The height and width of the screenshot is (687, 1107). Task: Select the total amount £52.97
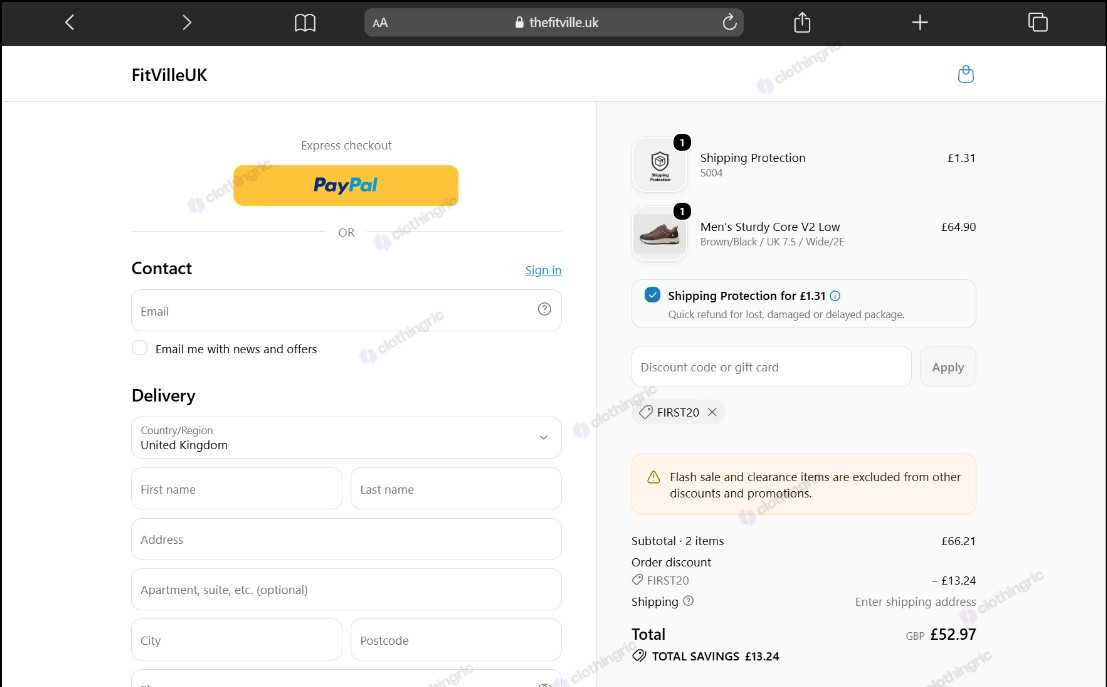952,634
